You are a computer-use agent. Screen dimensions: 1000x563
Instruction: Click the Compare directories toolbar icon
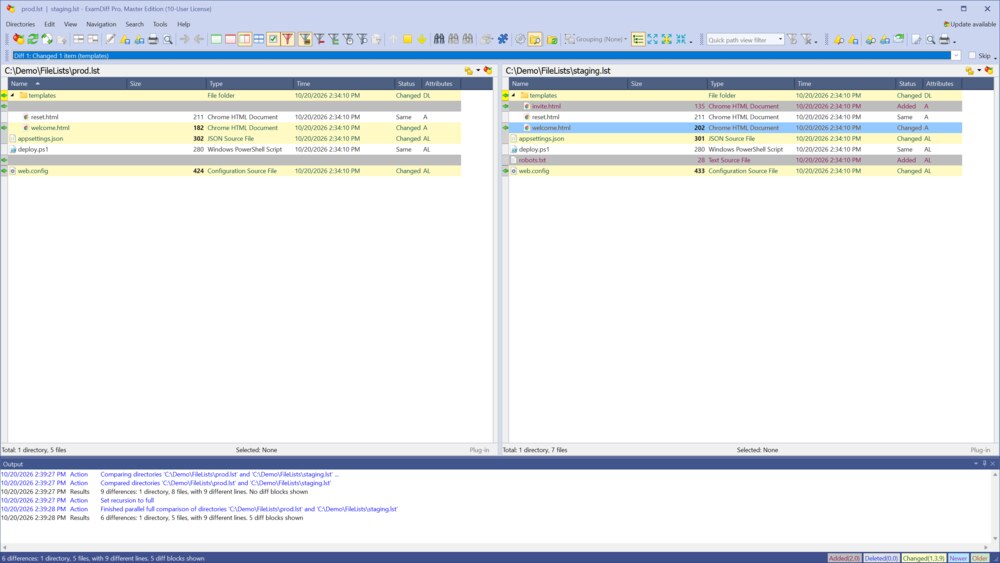[18, 40]
